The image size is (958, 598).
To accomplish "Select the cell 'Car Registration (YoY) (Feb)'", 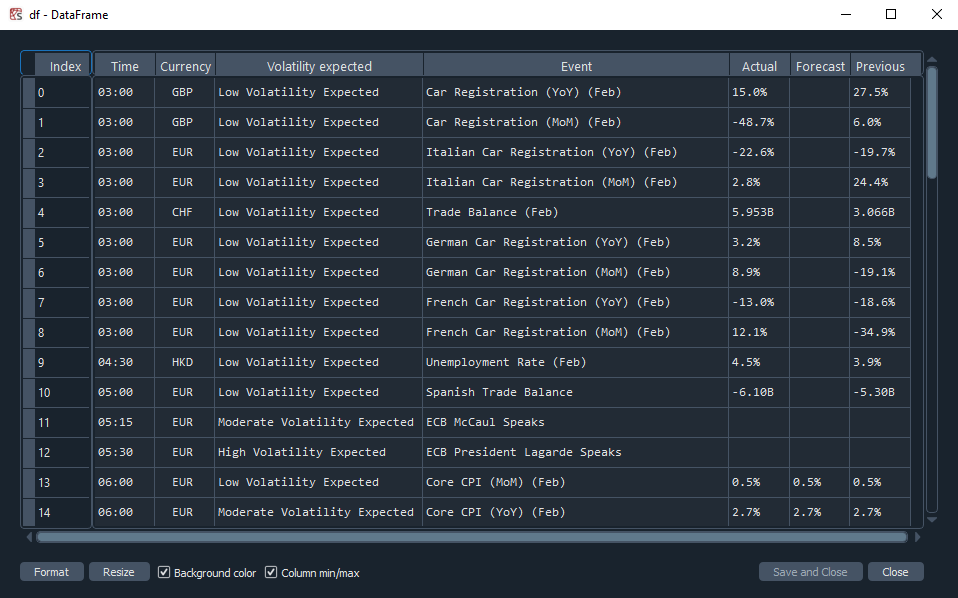I will 576,92.
